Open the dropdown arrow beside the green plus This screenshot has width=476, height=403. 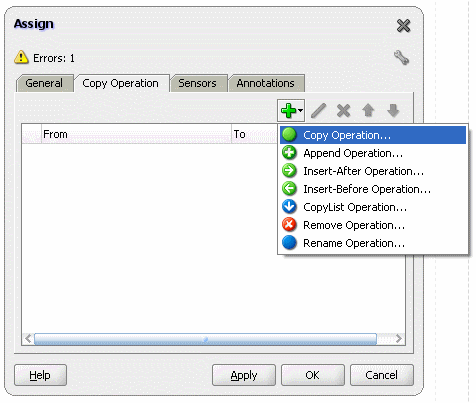point(300,110)
